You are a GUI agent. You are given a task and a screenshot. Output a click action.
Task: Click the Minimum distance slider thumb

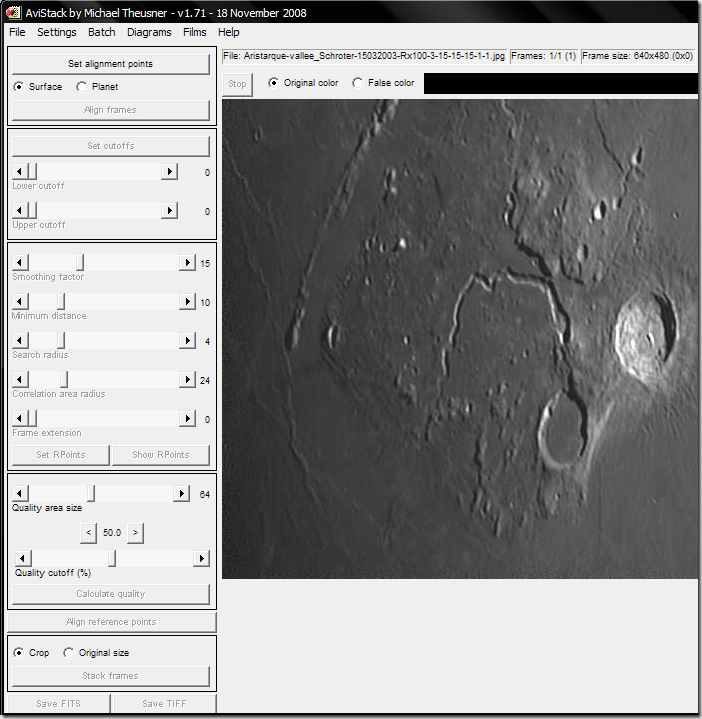61,302
